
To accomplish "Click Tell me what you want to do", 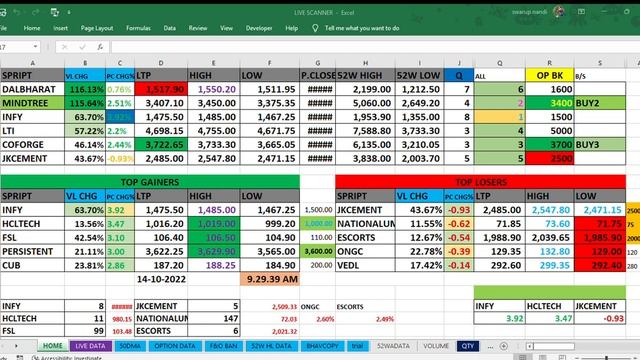I will [x=362, y=28].
